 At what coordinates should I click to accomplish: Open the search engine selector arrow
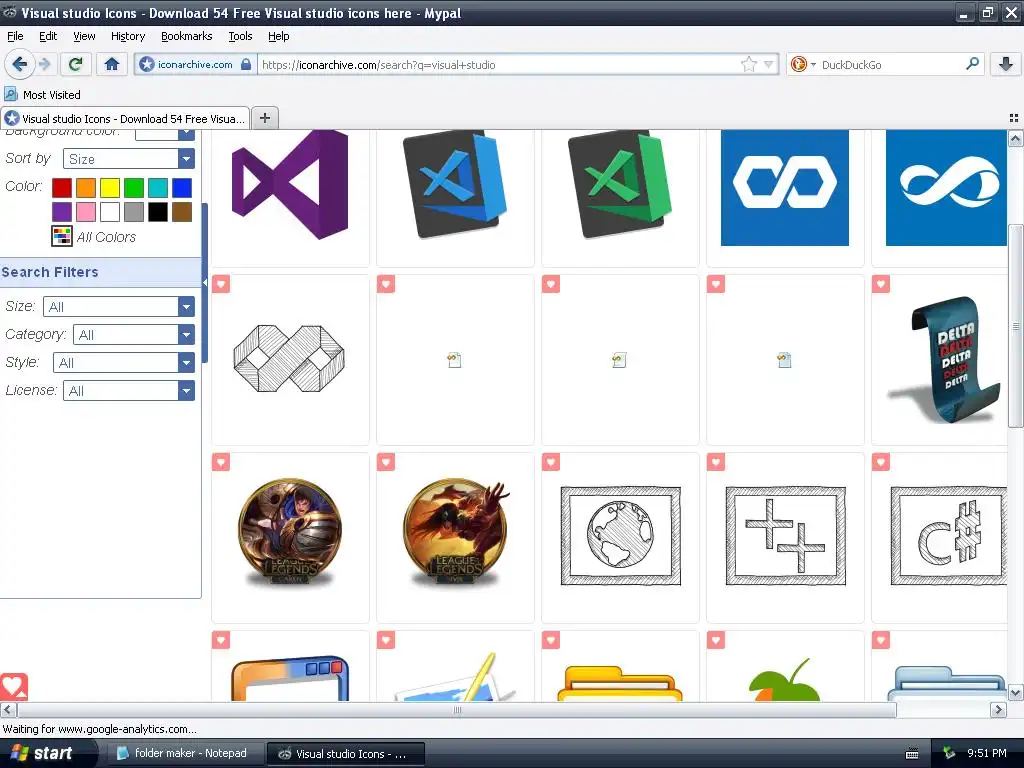pyautogui.click(x=813, y=65)
